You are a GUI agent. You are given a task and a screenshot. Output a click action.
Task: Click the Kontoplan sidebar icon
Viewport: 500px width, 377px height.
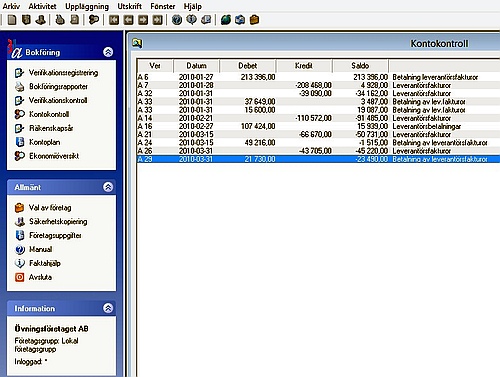(x=20, y=142)
